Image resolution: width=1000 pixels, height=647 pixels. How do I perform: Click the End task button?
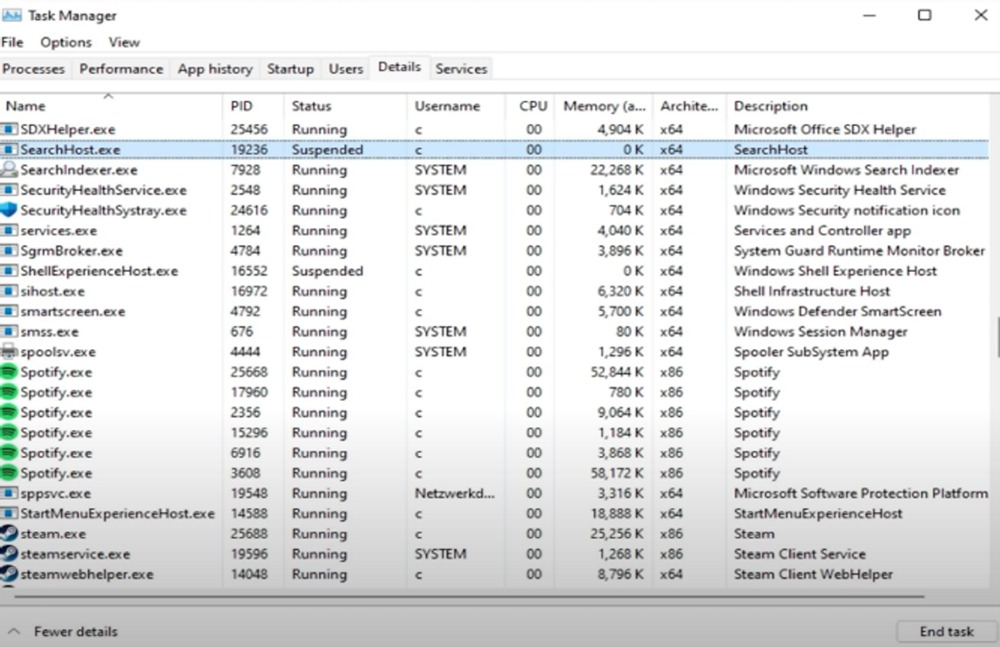tap(946, 632)
